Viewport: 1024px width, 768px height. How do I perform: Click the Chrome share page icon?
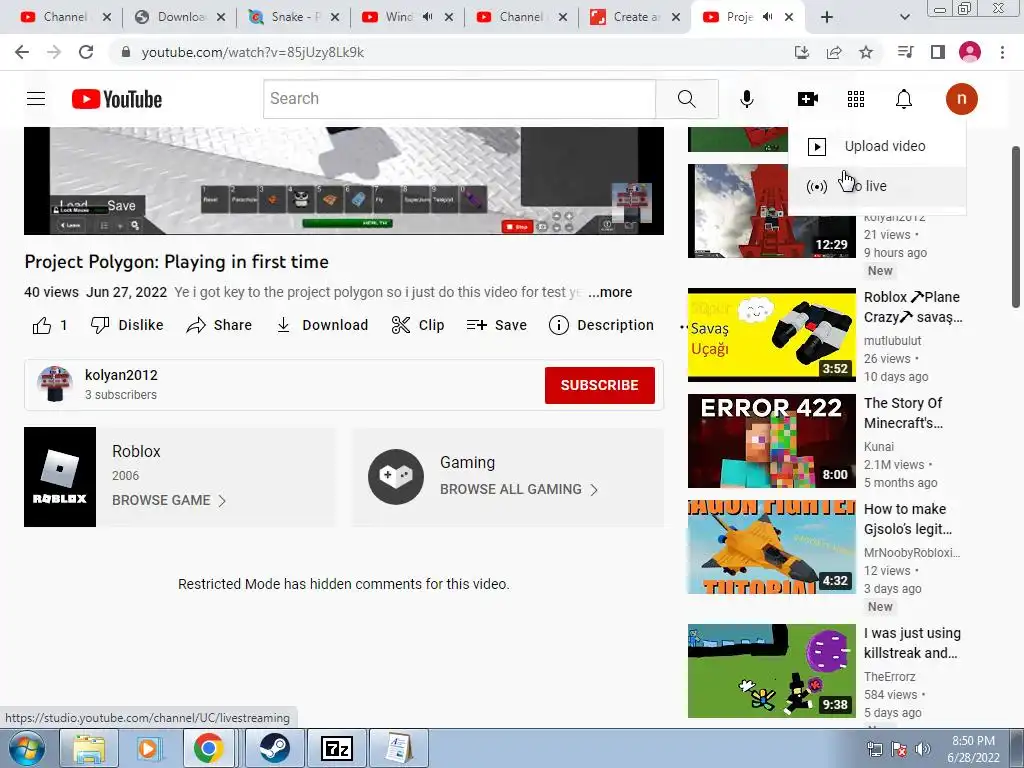tap(834, 52)
